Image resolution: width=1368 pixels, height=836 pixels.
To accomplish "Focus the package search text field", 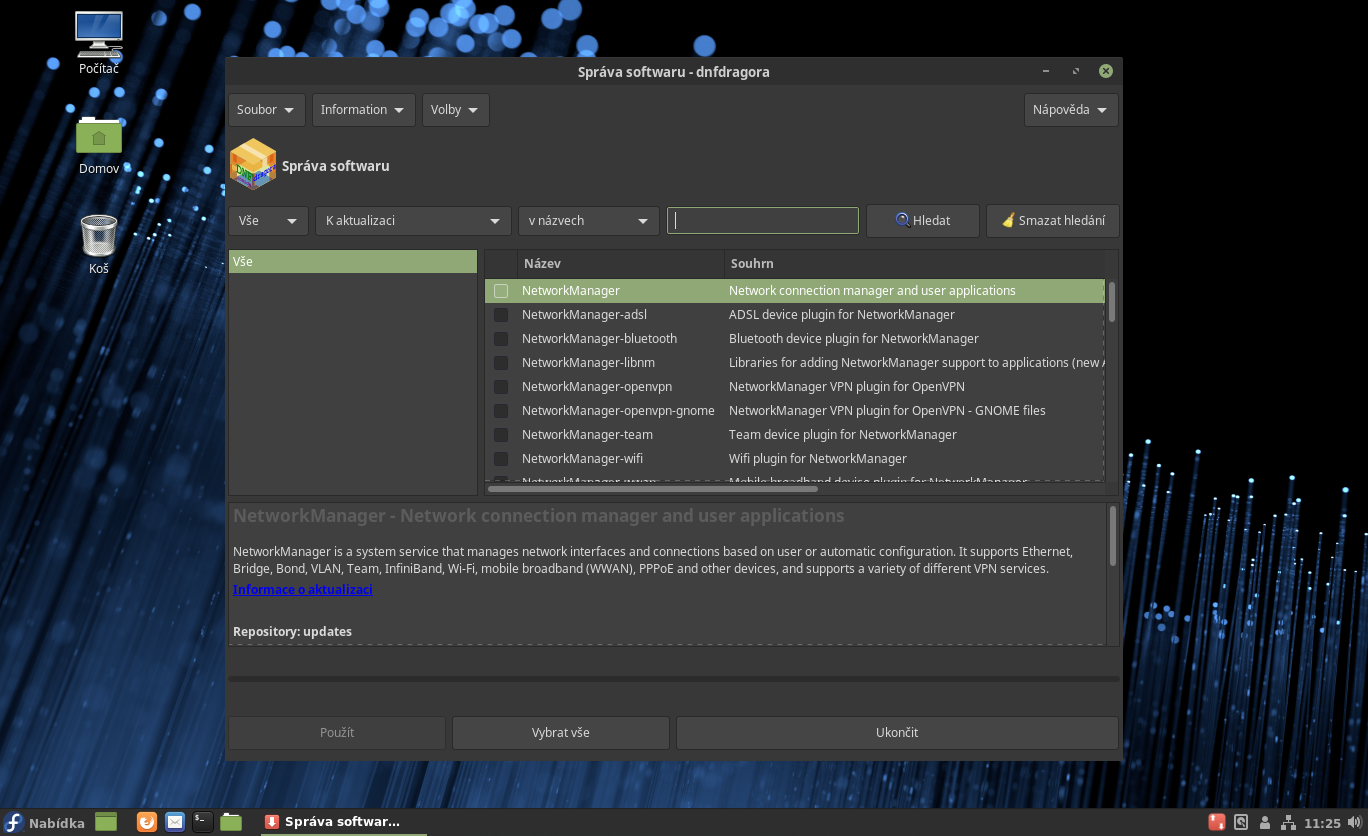I will tap(762, 221).
